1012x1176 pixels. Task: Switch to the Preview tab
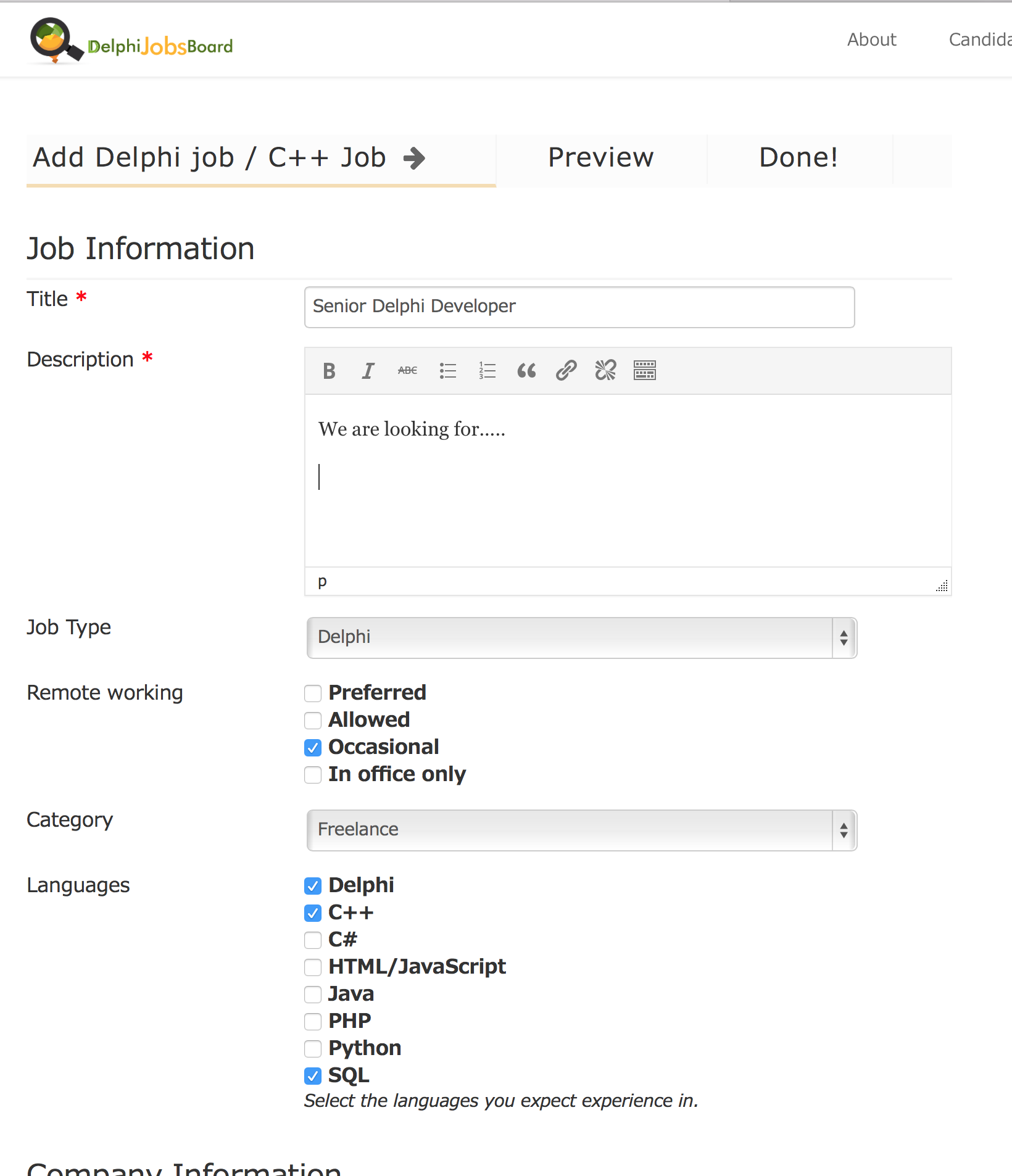click(x=600, y=158)
